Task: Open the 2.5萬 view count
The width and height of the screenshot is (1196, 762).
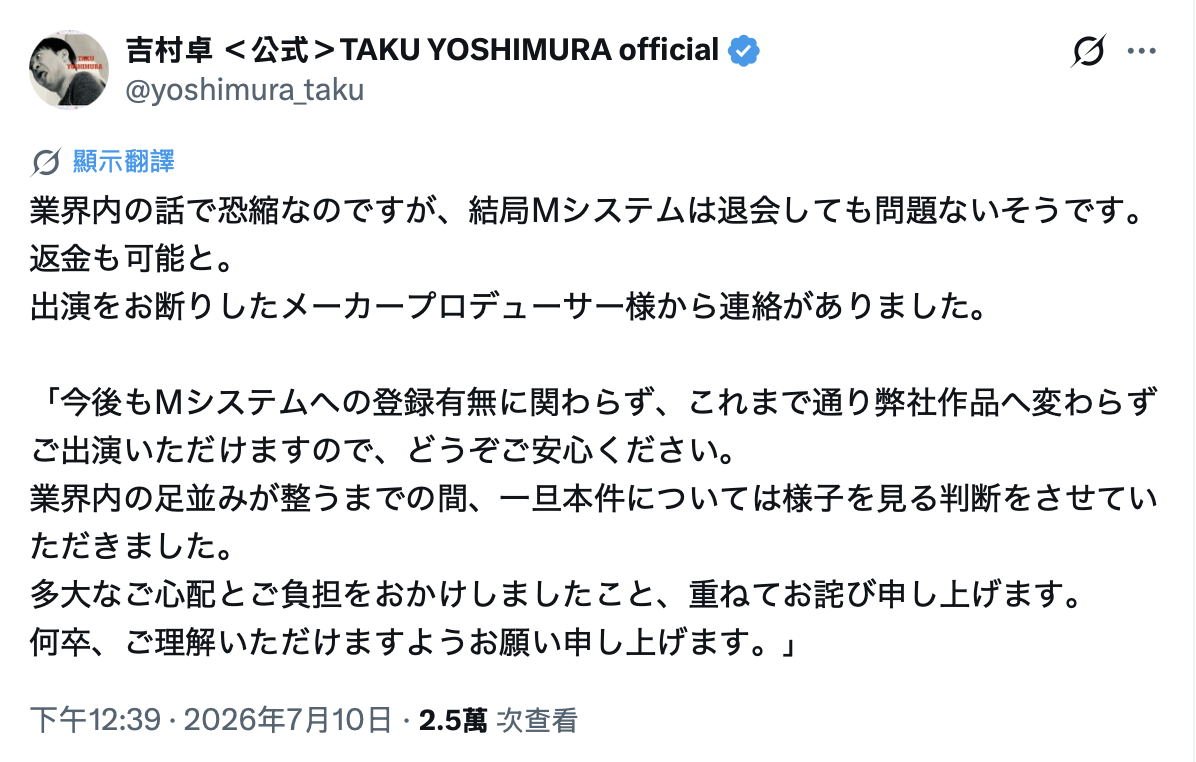Action: [x=453, y=720]
